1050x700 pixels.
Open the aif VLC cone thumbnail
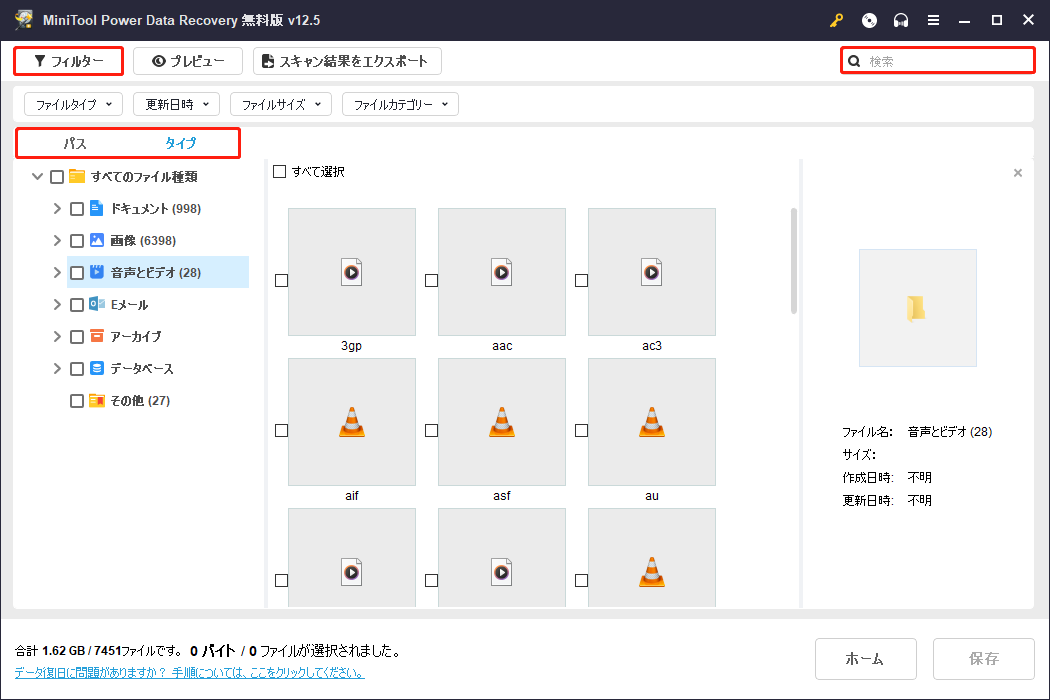[352, 421]
